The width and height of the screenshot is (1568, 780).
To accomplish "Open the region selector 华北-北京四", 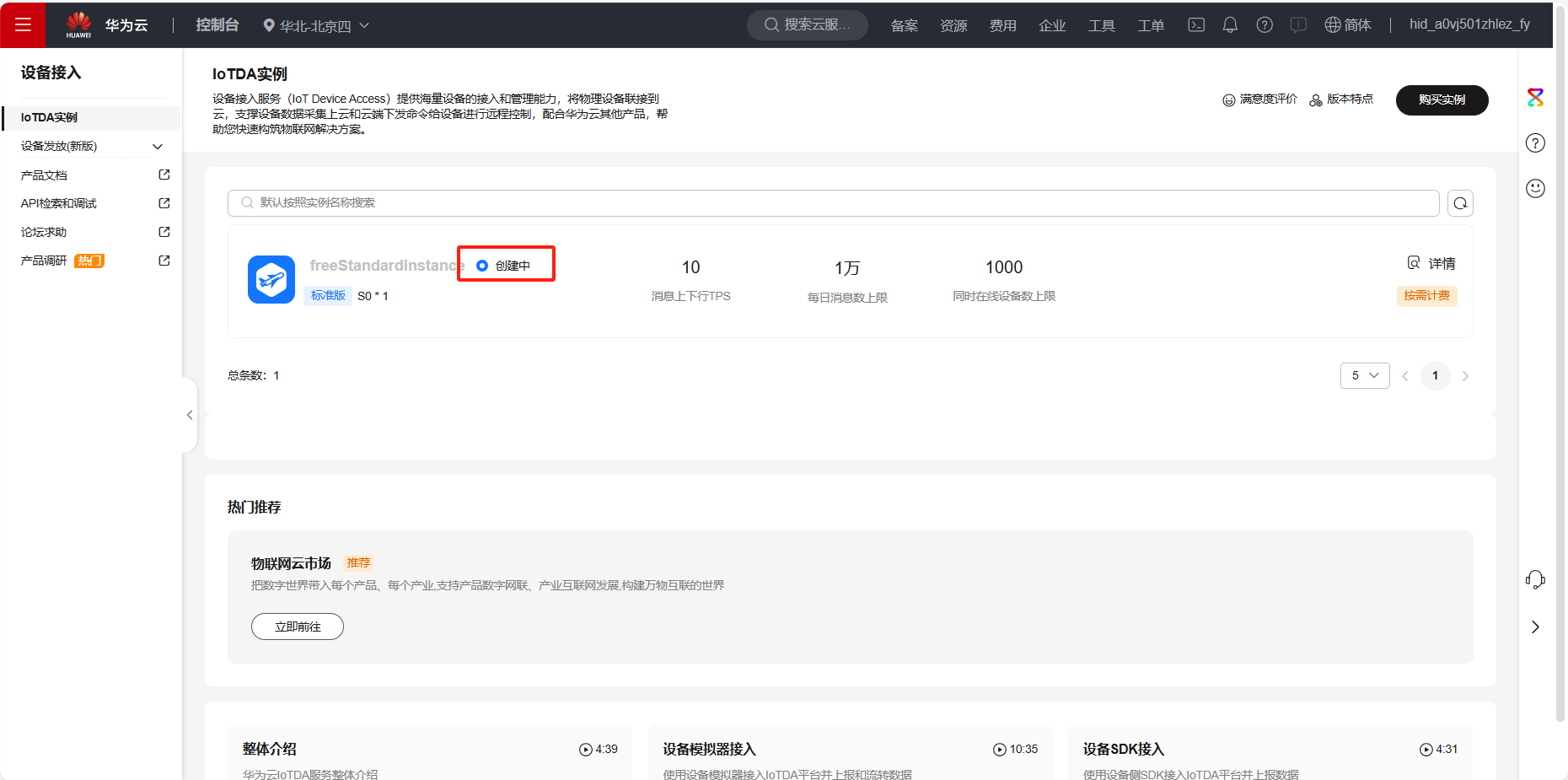I will tap(316, 25).
